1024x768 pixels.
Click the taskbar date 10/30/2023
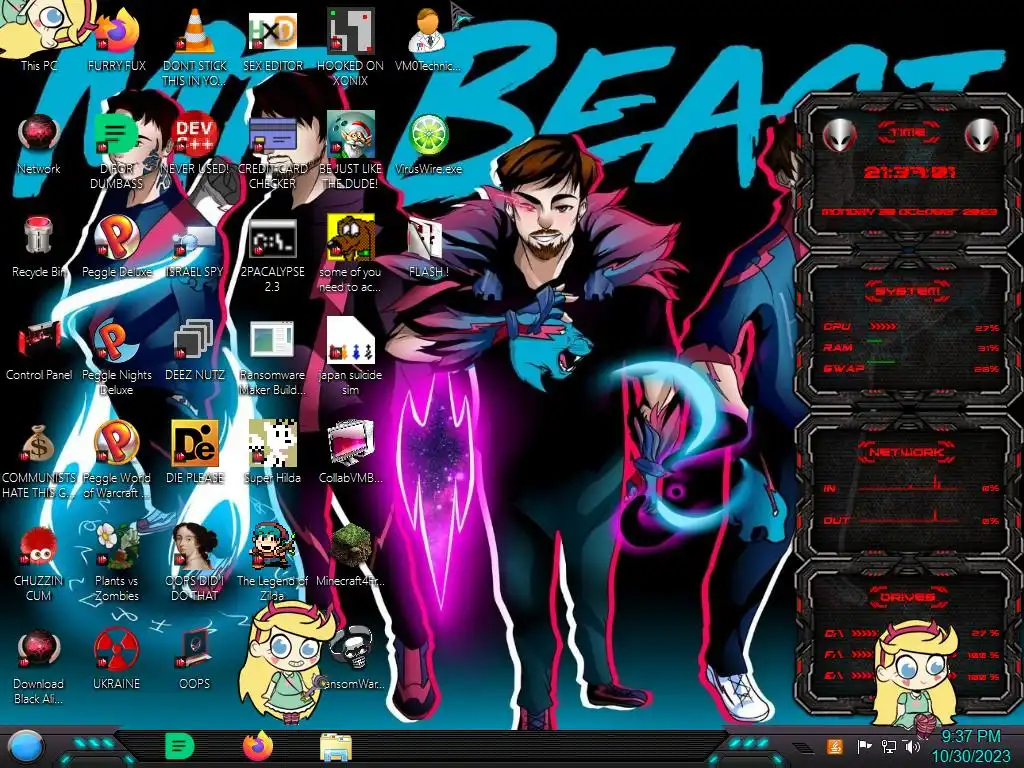click(x=970, y=756)
